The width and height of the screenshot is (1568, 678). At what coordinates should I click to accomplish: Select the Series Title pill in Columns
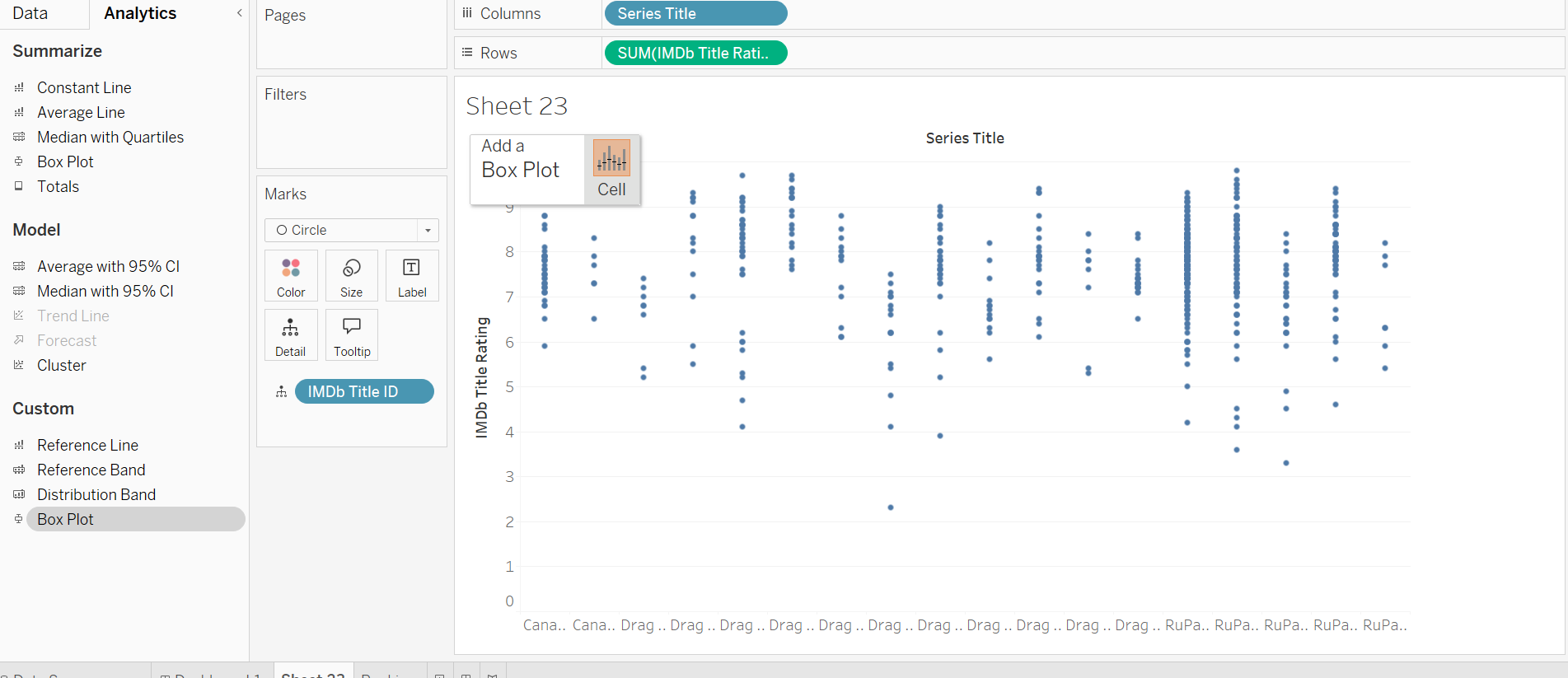click(695, 13)
